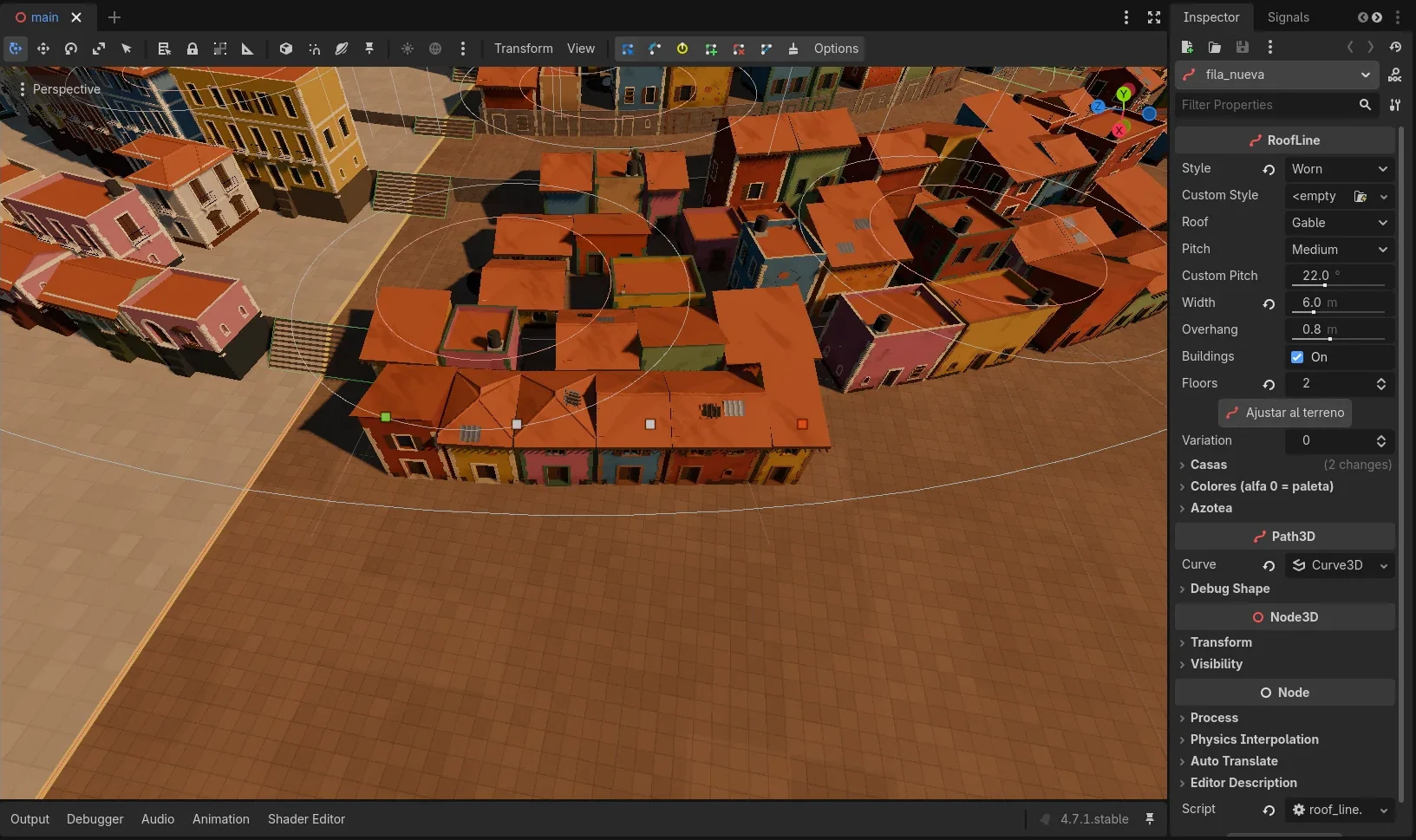Click the Ajustar al terreno button
1416x840 pixels.
[x=1285, y=413]
